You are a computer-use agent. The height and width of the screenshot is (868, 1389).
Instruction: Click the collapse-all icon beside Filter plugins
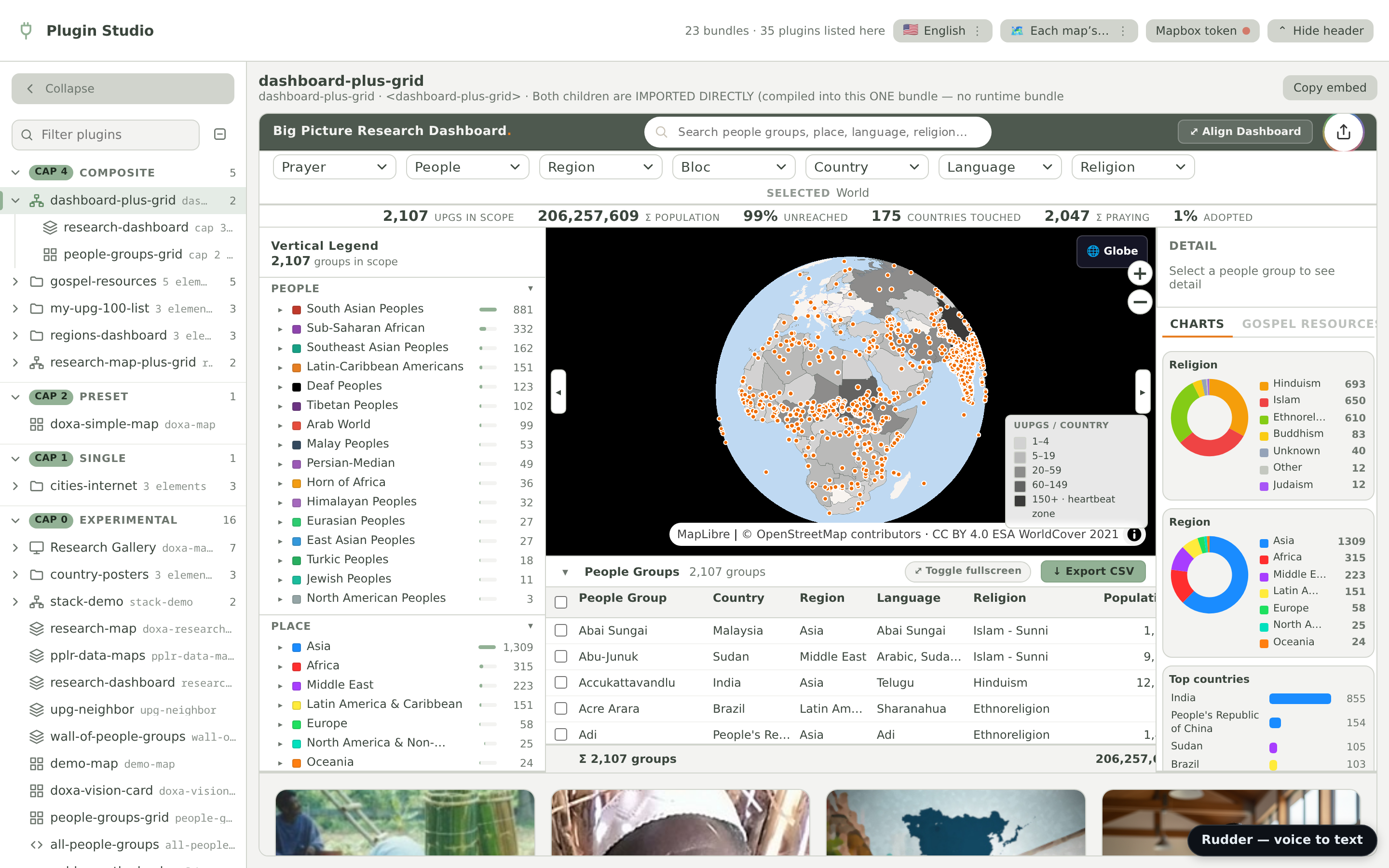tap(220, 135)
